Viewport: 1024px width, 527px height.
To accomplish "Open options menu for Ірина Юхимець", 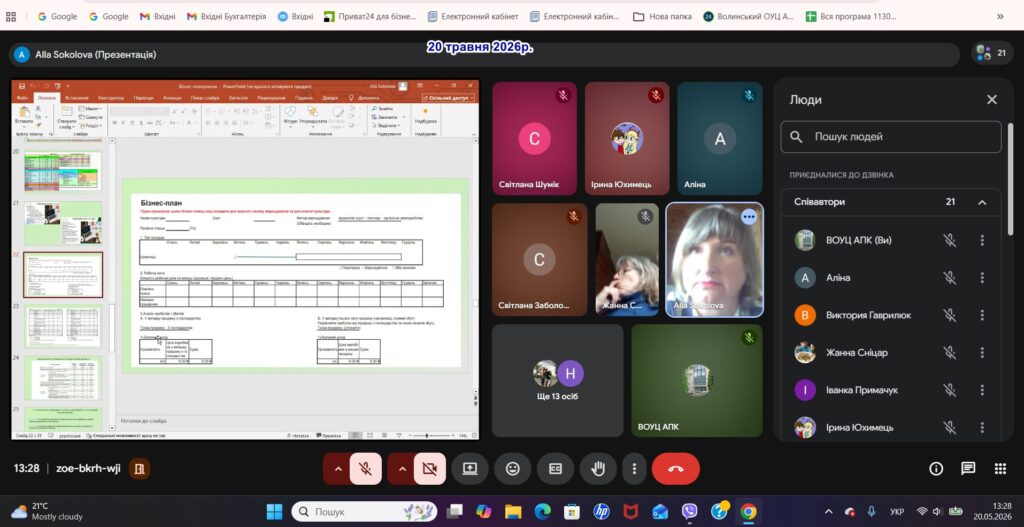I will tap(982, 428).
